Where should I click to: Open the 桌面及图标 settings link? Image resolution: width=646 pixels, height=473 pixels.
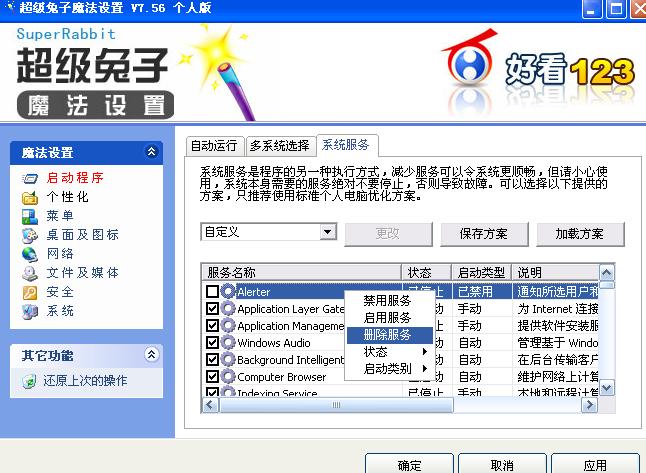point(82,235)
